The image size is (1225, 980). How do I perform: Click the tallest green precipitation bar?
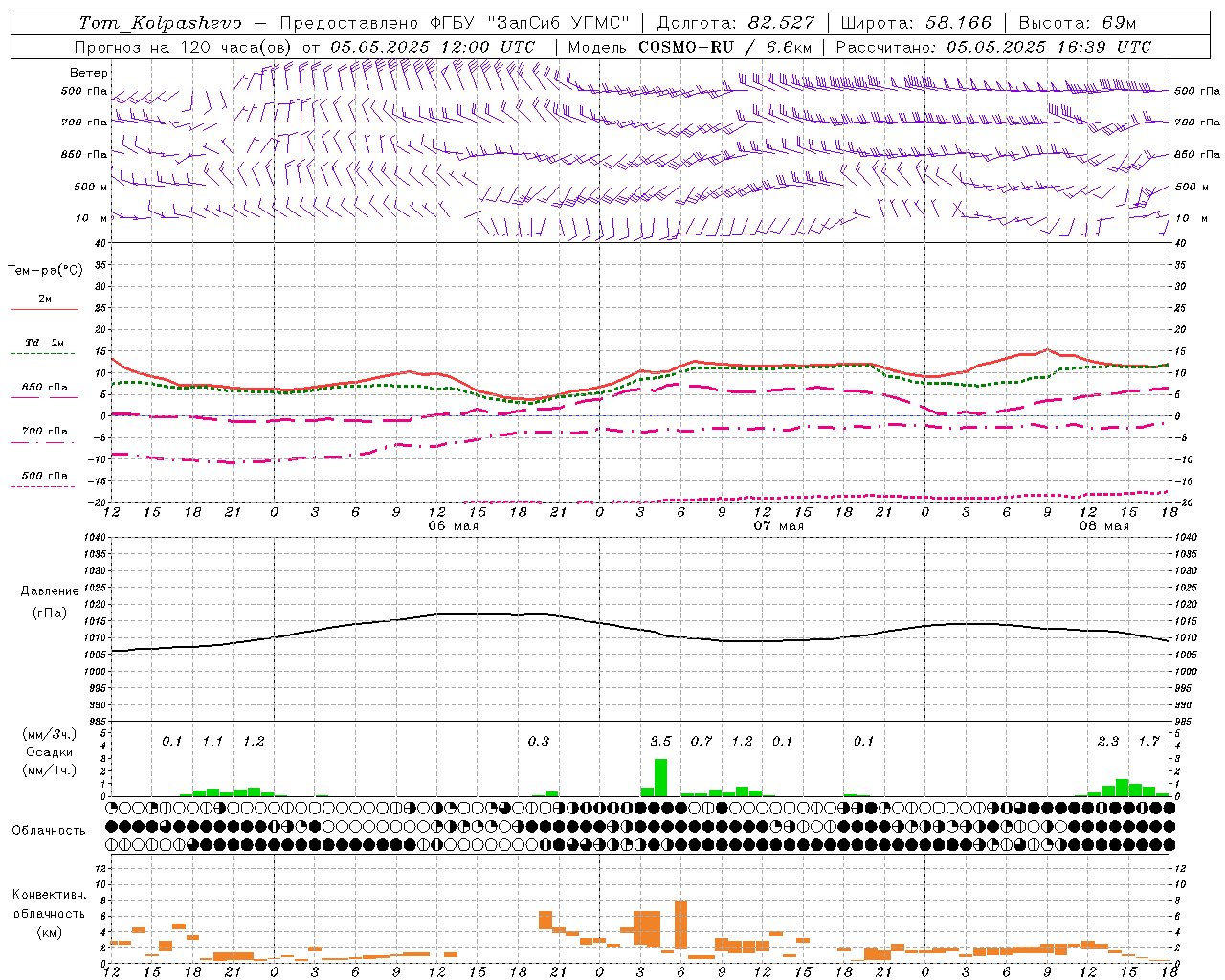click(660, 777)
